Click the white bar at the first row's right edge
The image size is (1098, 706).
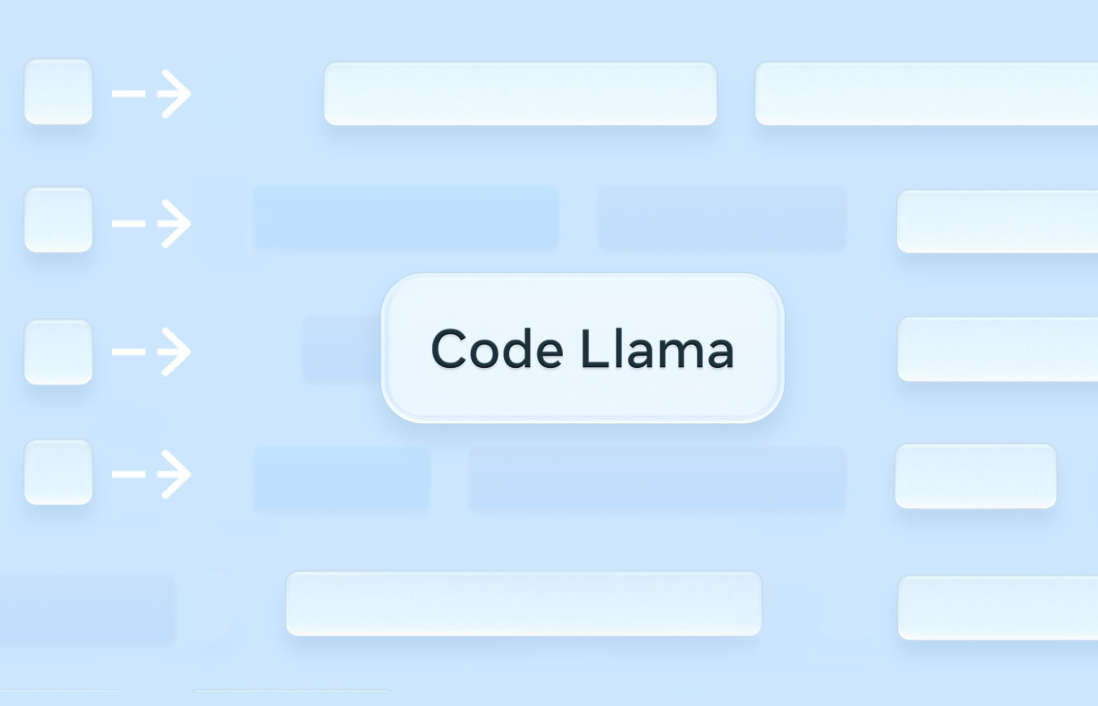(926, 94)
